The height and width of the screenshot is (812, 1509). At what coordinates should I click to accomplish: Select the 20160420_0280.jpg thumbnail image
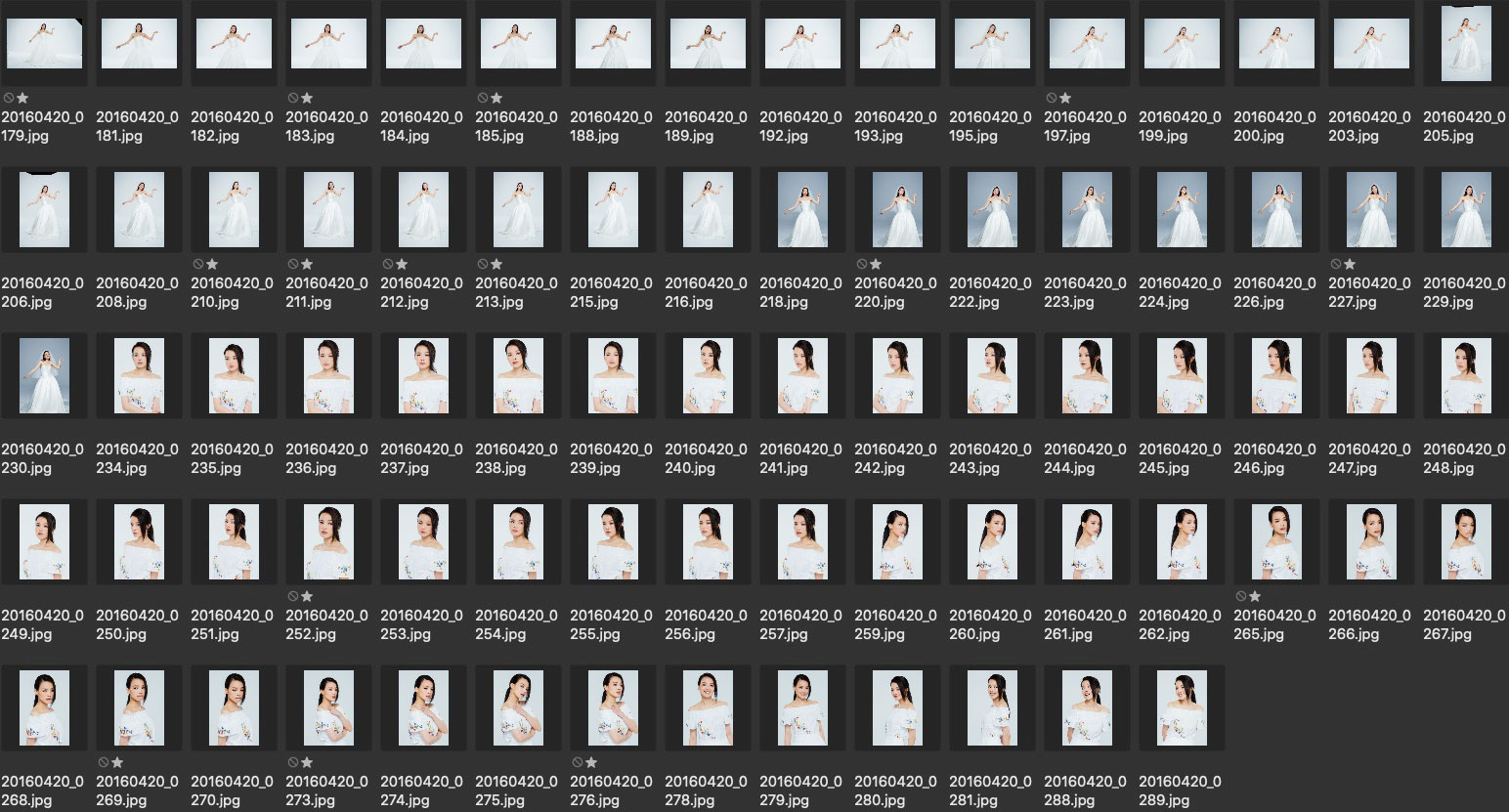897,708
